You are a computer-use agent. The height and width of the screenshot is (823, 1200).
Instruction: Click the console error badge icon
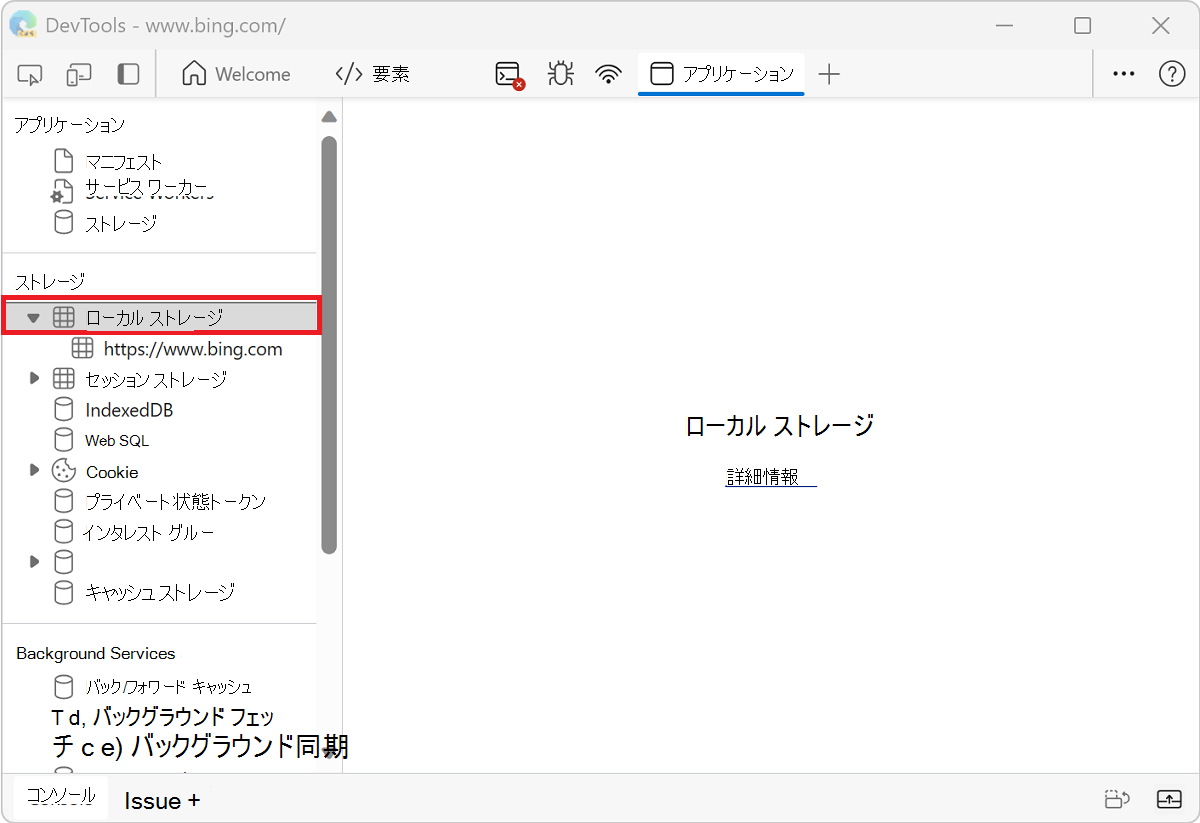click(509, 73)
